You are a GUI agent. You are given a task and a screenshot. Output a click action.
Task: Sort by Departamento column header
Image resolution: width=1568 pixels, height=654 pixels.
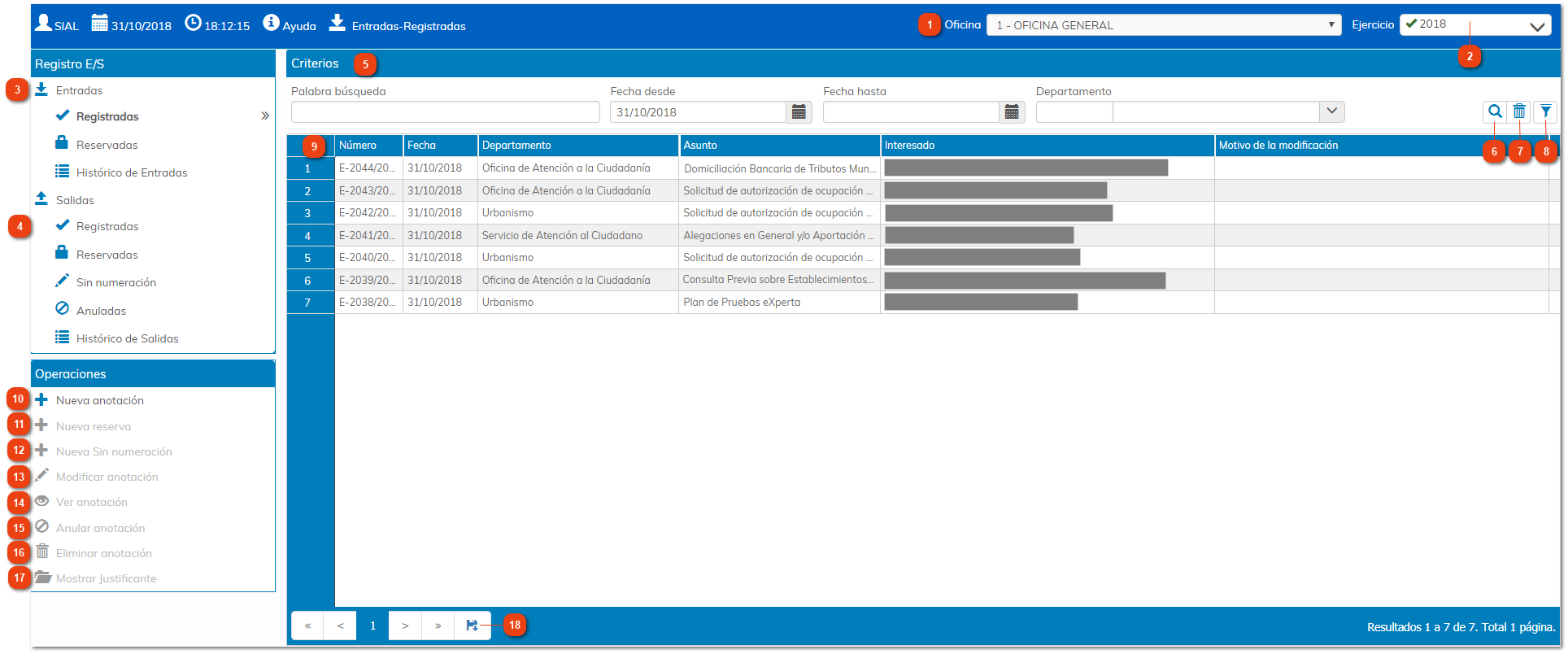pyautogui.click(x=578, y=146)
